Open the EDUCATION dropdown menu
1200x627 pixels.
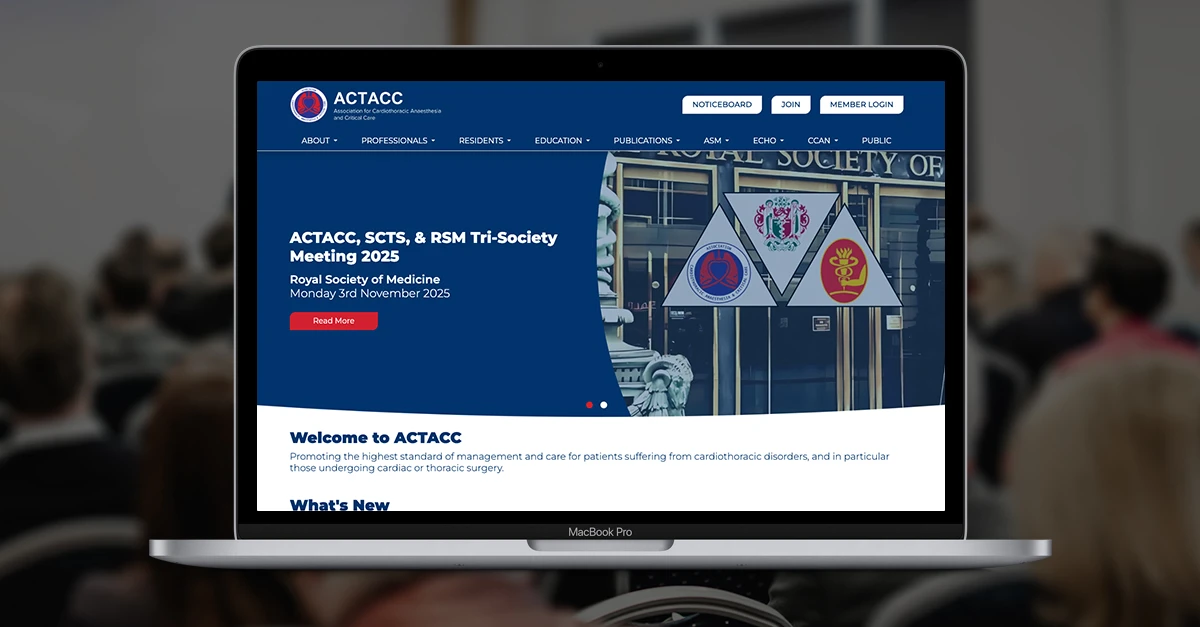pyautogui.click(x=562, y=141)
